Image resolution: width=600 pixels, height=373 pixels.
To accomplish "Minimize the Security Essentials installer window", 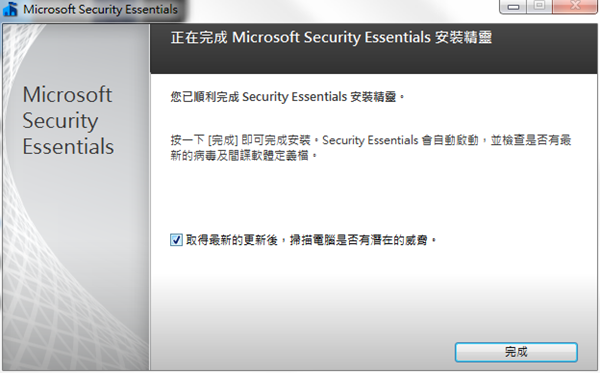I will point(513,7).
